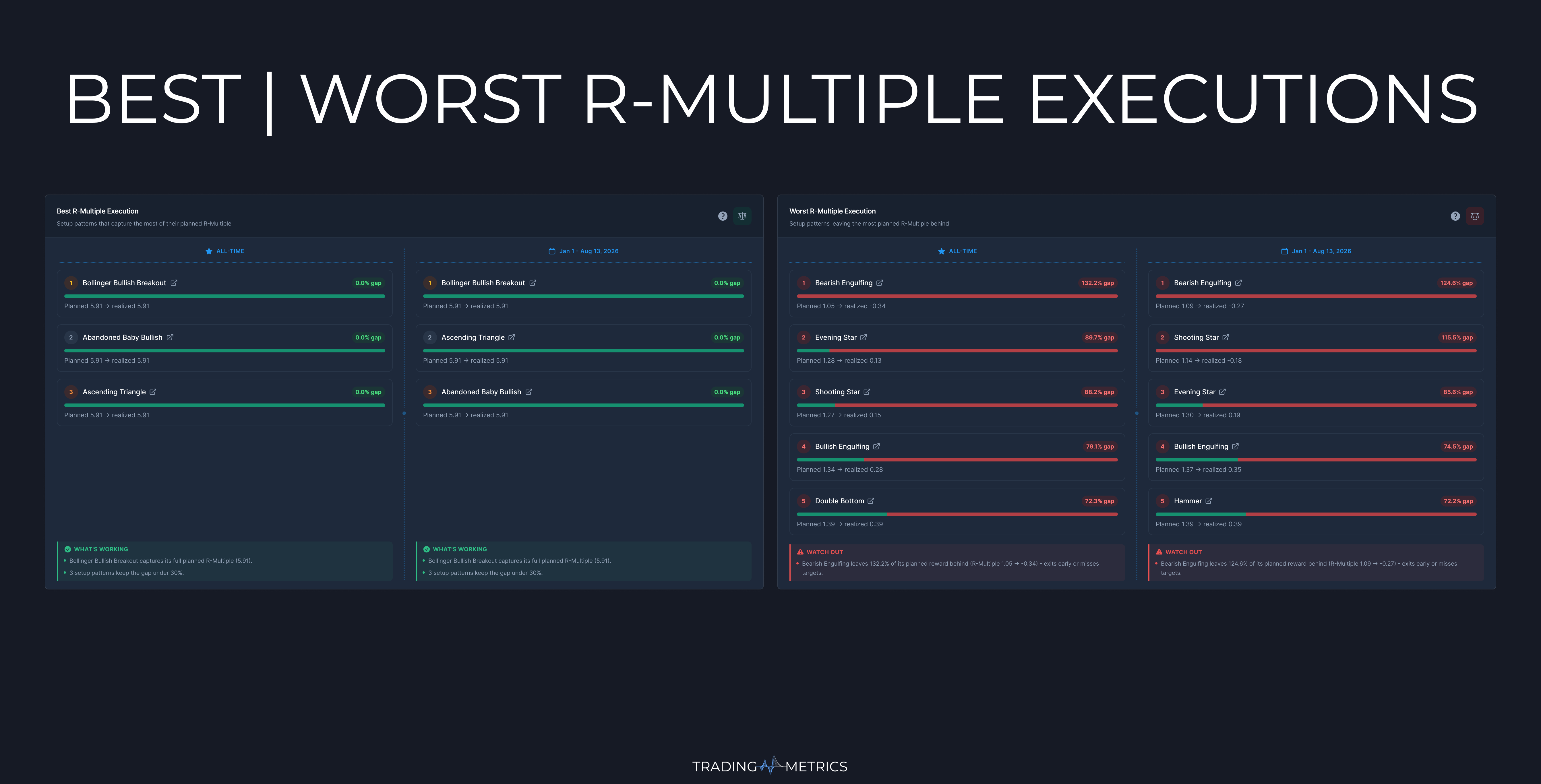
Task: Open external link for Jan 1 - Aug 13 Bullish Engulfing
Action: [1236, 446]
